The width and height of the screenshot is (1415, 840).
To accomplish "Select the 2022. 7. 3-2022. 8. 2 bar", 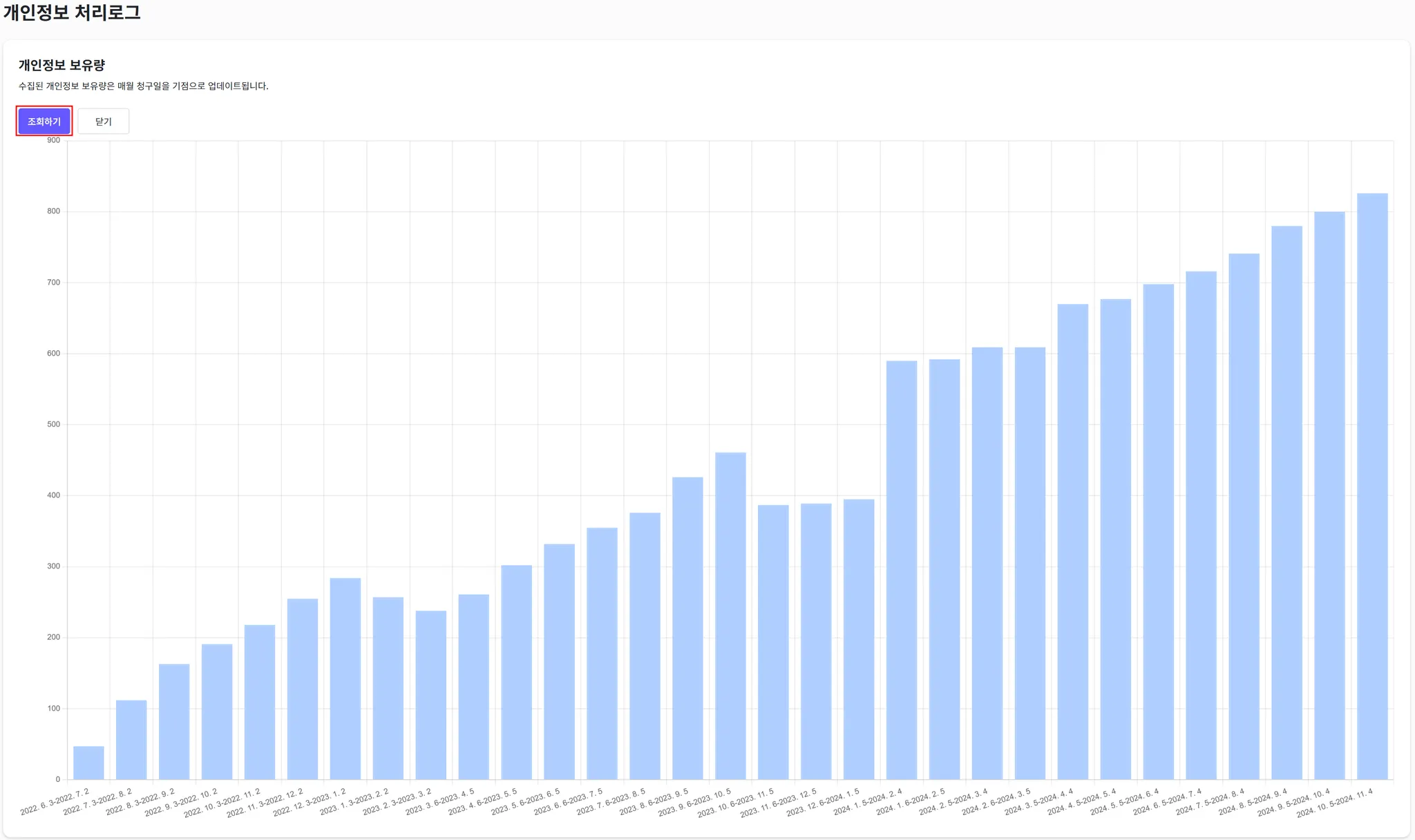I will (x=131, y=740).
